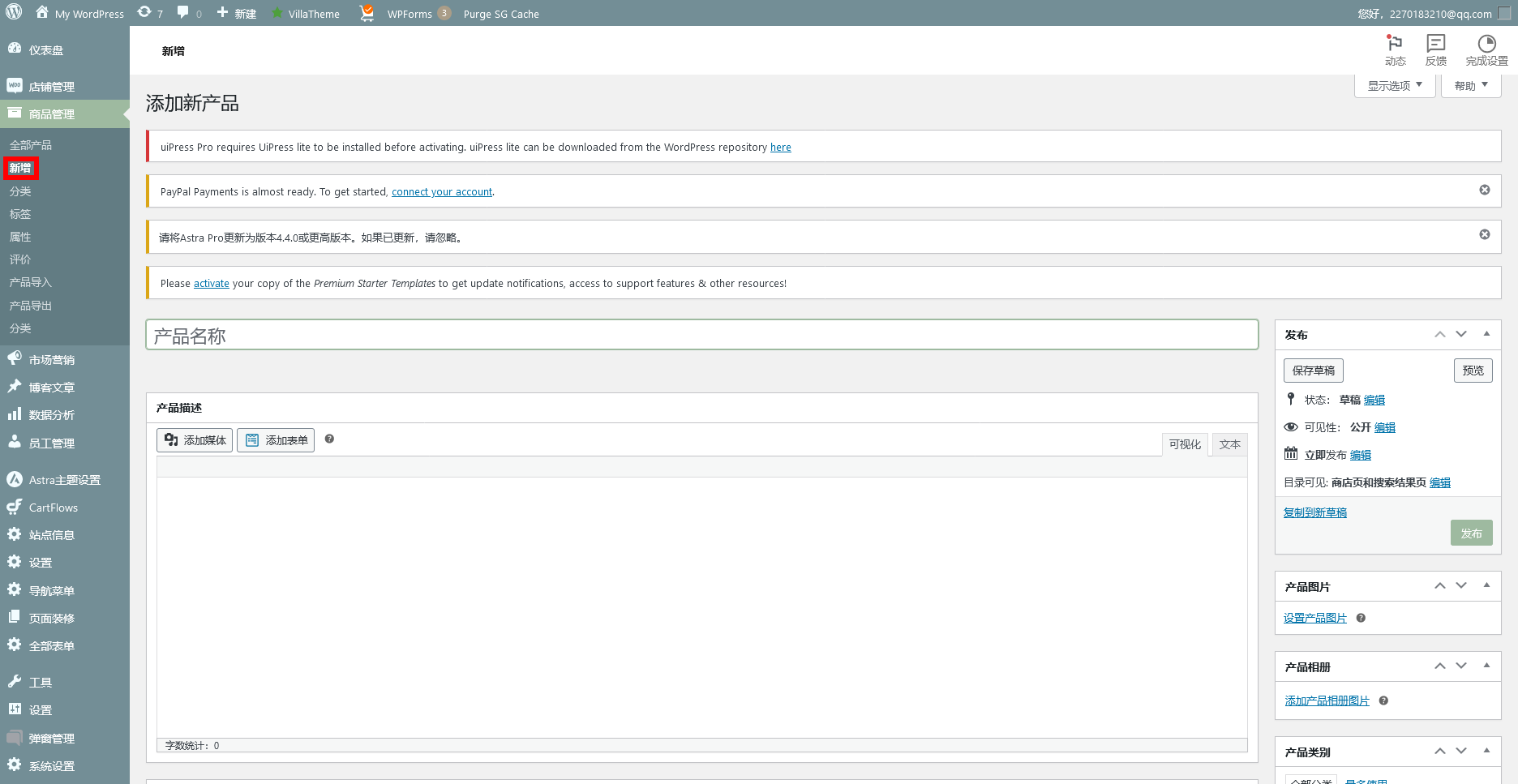Click the shopping cart icon in admin bar

coord(367,13)
